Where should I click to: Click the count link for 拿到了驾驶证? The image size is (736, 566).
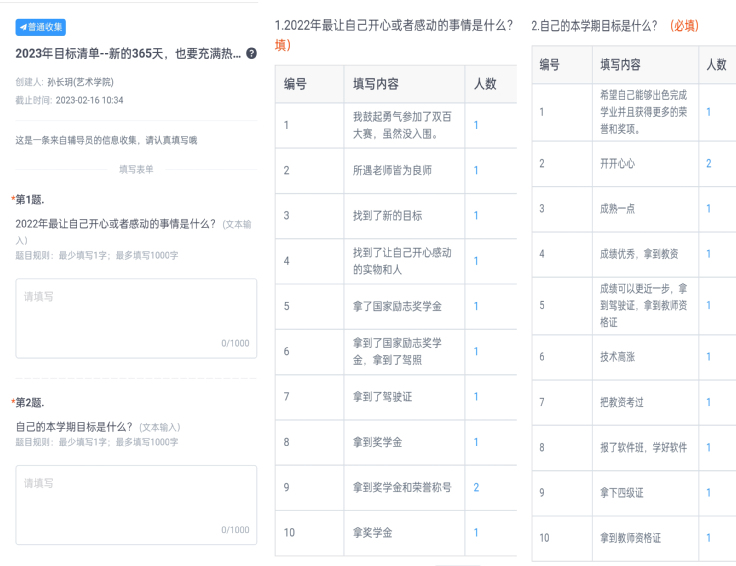(476, 397)
